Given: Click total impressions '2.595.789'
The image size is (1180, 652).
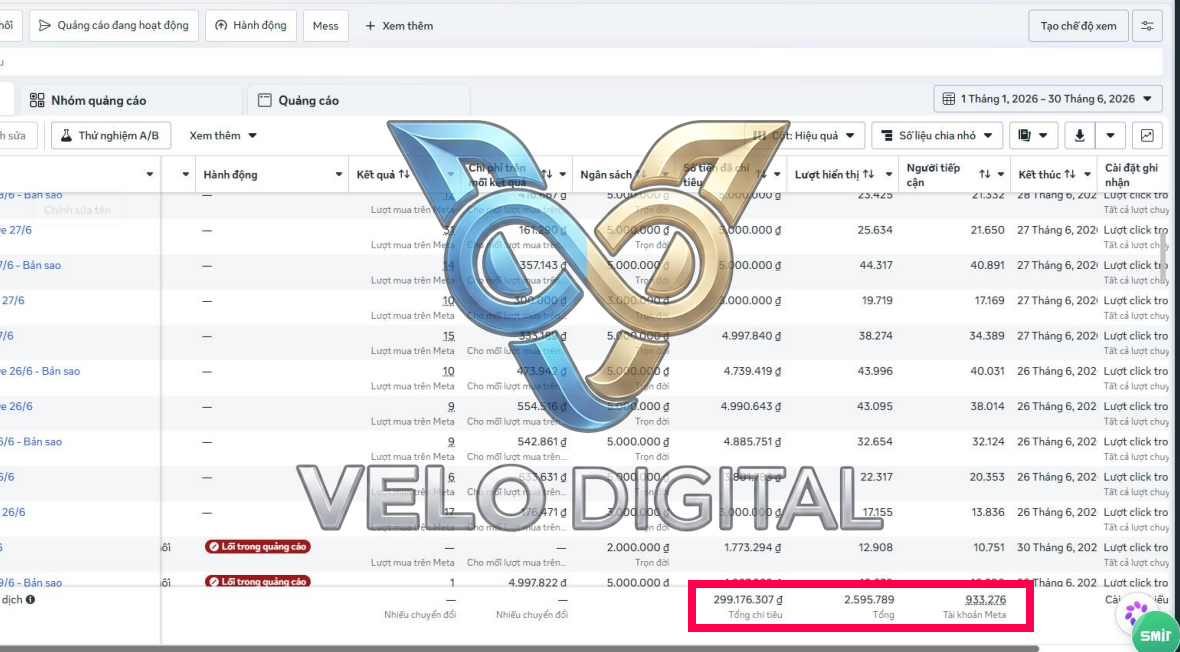Looking at the screenshot, I should click(x=869, y=600).
